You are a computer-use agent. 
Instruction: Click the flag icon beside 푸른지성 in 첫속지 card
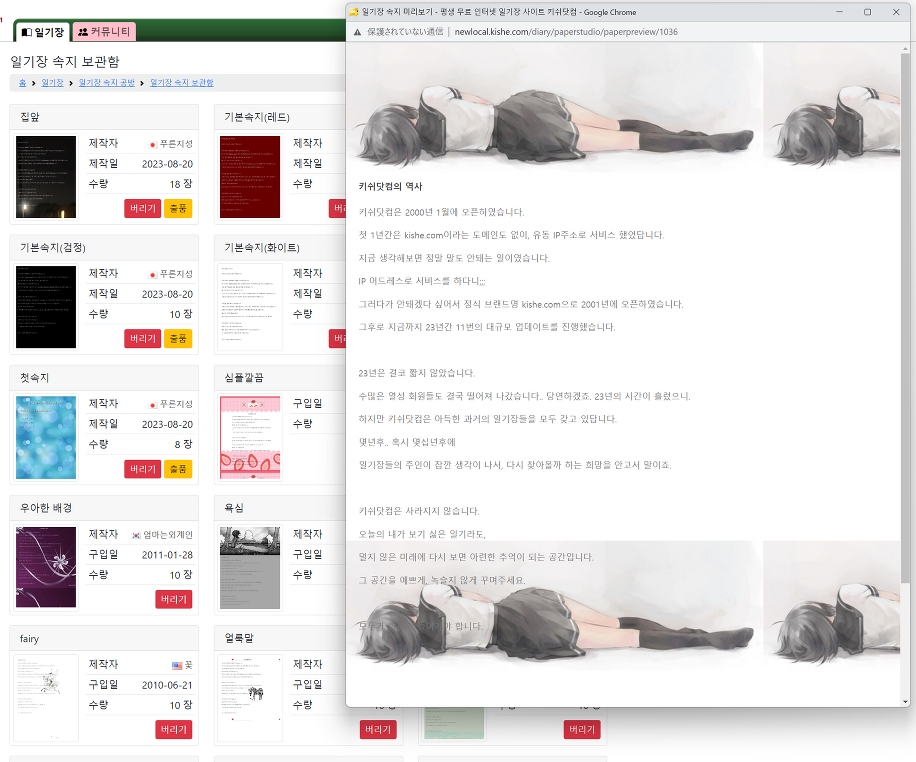pyautogui.click(x=153, y=405)
